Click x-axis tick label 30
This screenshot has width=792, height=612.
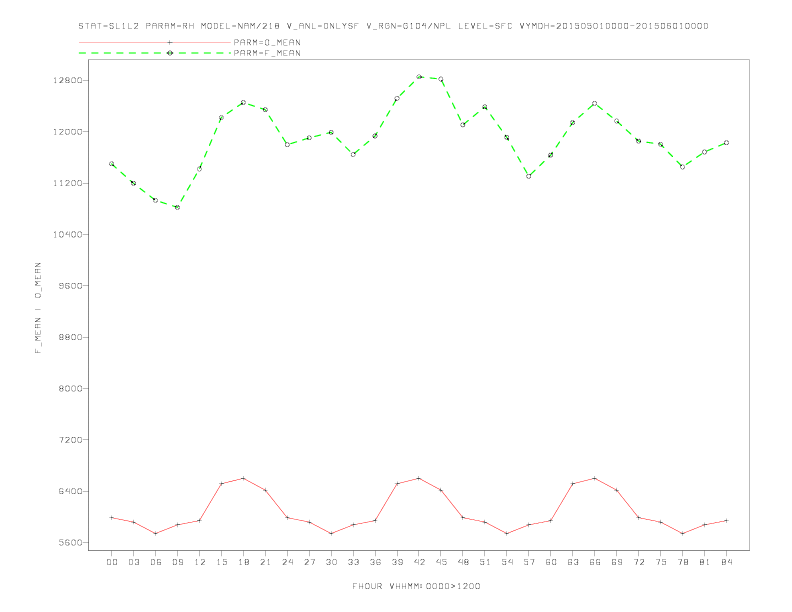[331, 562]
